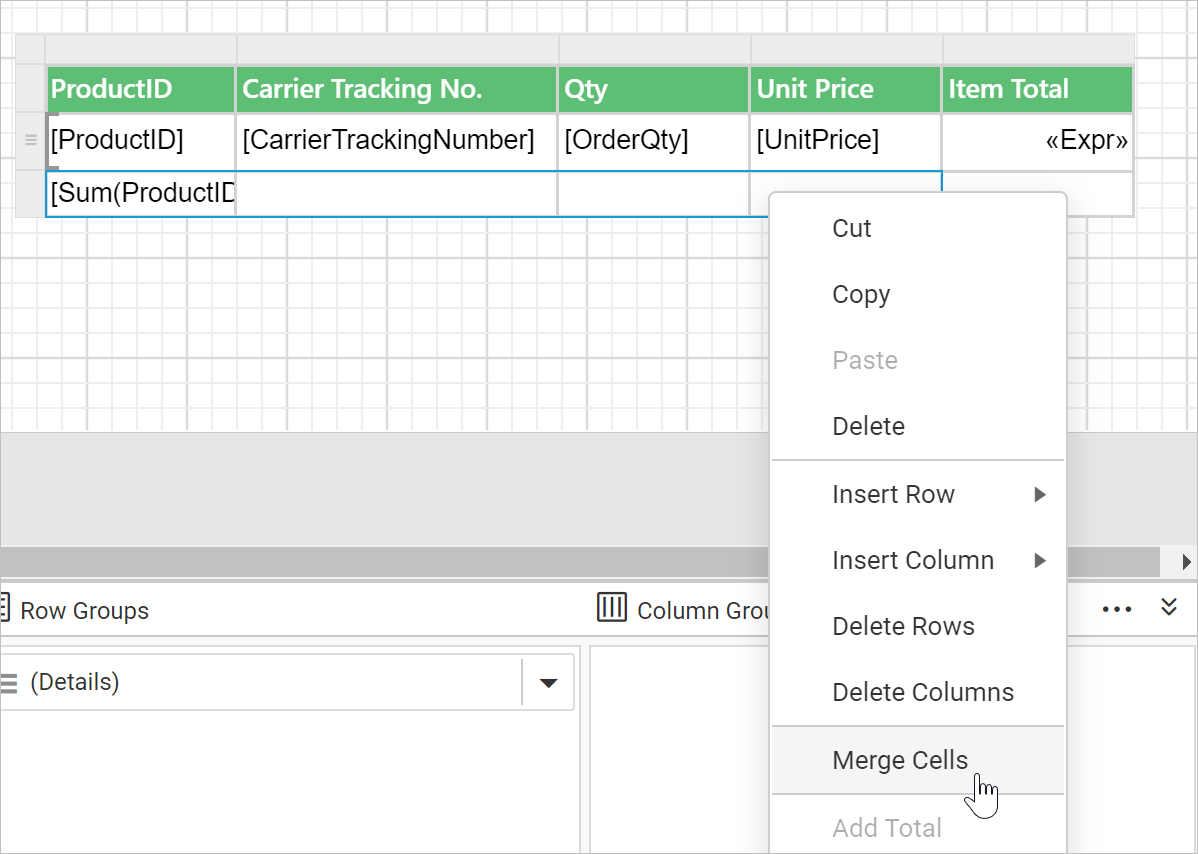
Task: Expand Insert Row submenu arrow
Action: 1040,494
